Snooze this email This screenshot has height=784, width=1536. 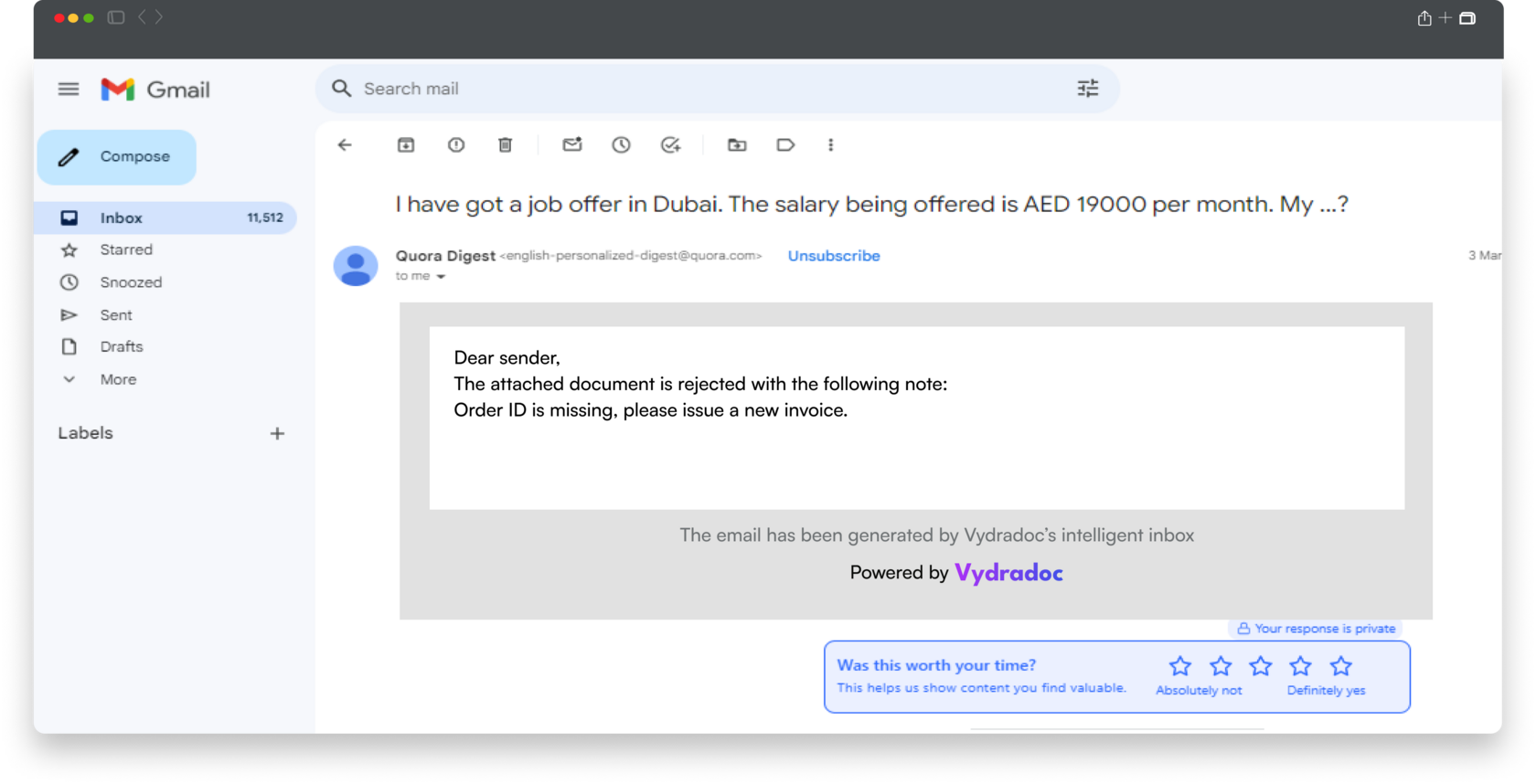pos(622,145)
